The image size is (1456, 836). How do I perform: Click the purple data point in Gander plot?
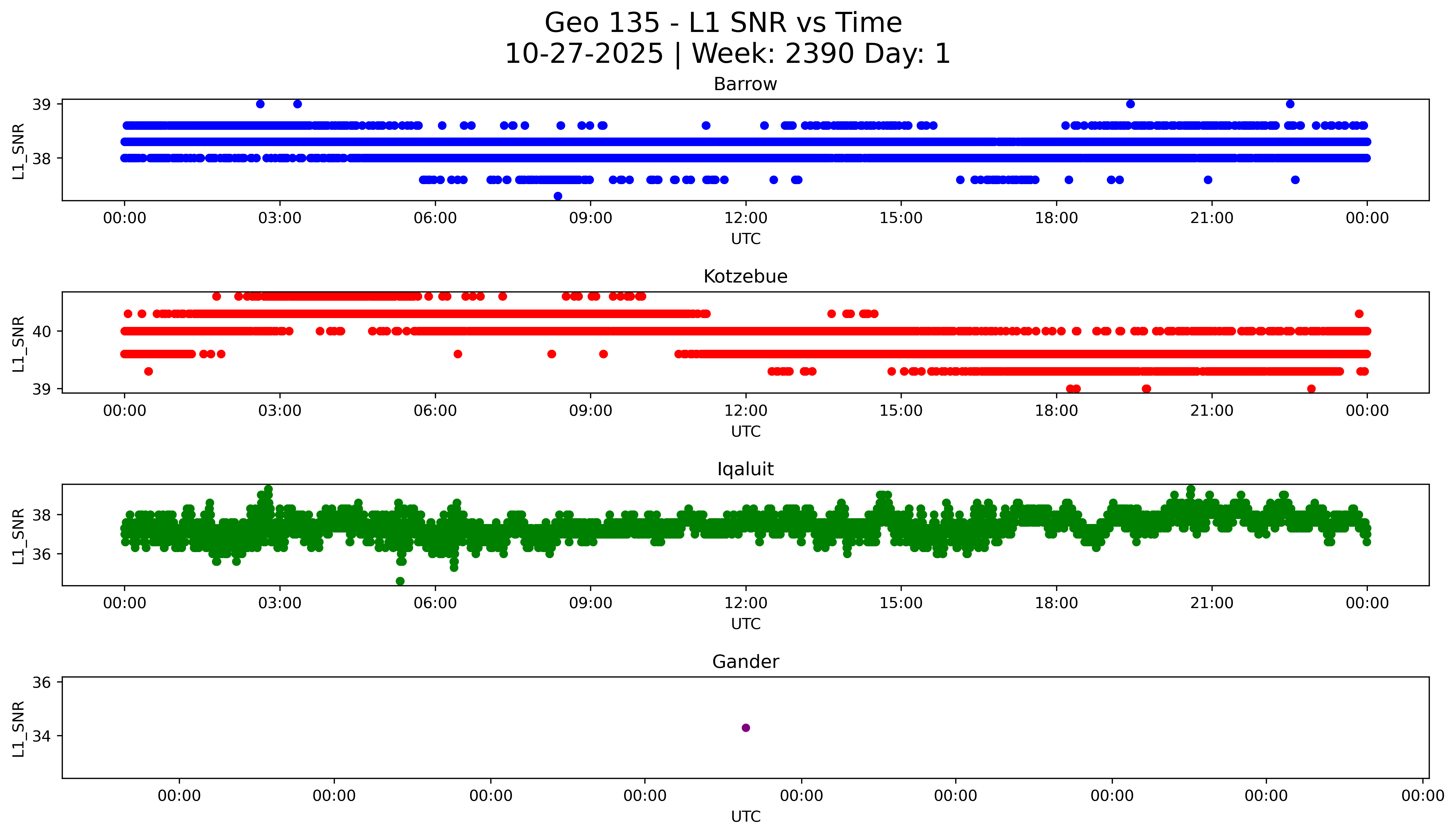pyautogui.click(x=745, y=728)
